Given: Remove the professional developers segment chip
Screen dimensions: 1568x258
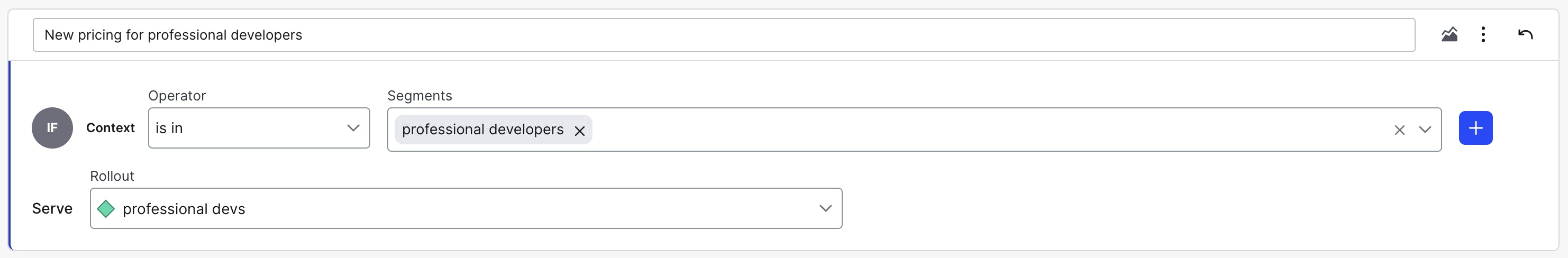Looking at the screenshot, I should click(579, 131).
